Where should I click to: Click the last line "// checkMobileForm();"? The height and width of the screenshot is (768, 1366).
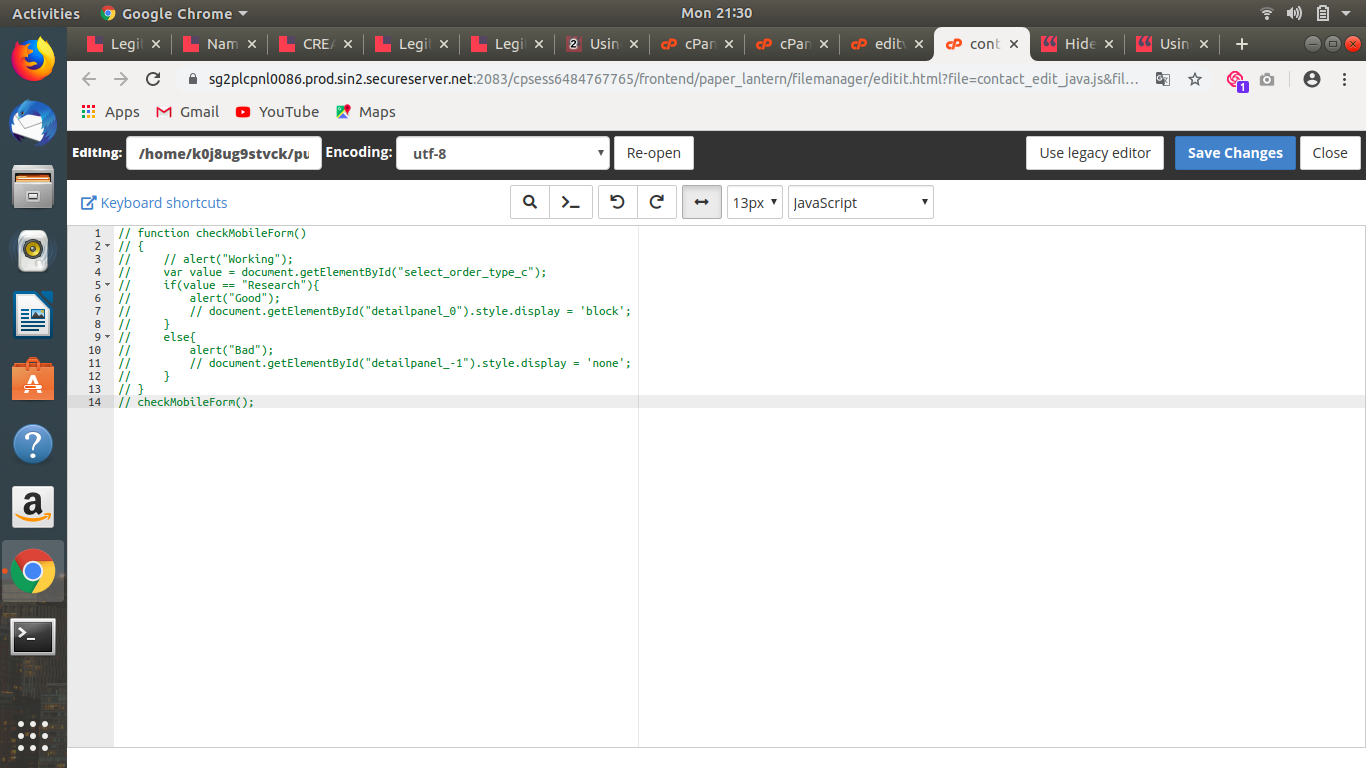[186, 402]
